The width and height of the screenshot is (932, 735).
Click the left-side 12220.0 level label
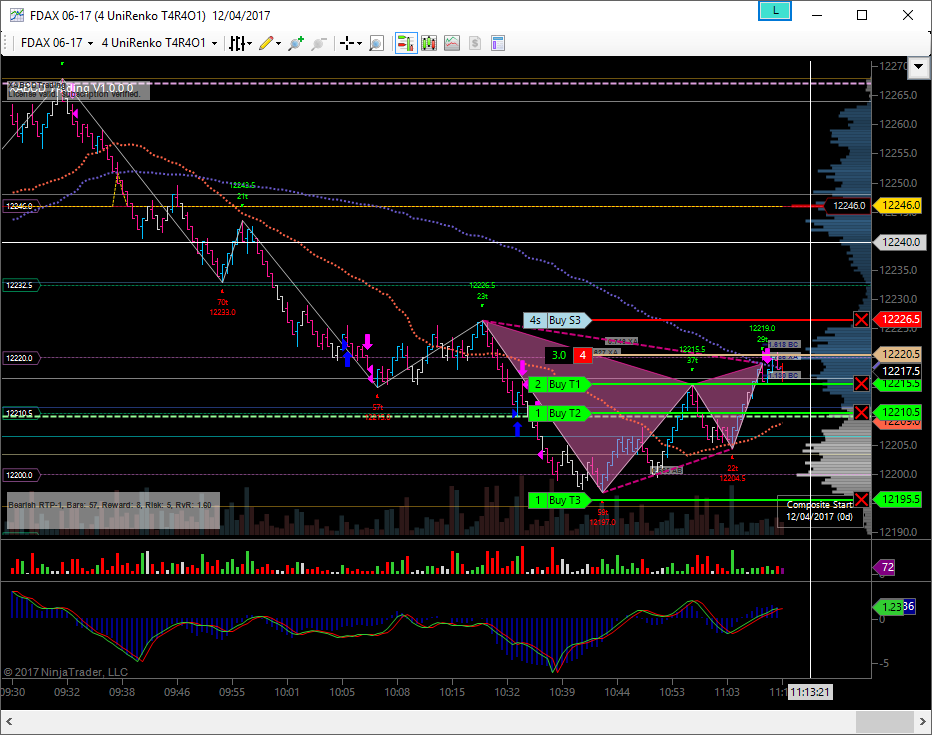(x=21, y=358)
